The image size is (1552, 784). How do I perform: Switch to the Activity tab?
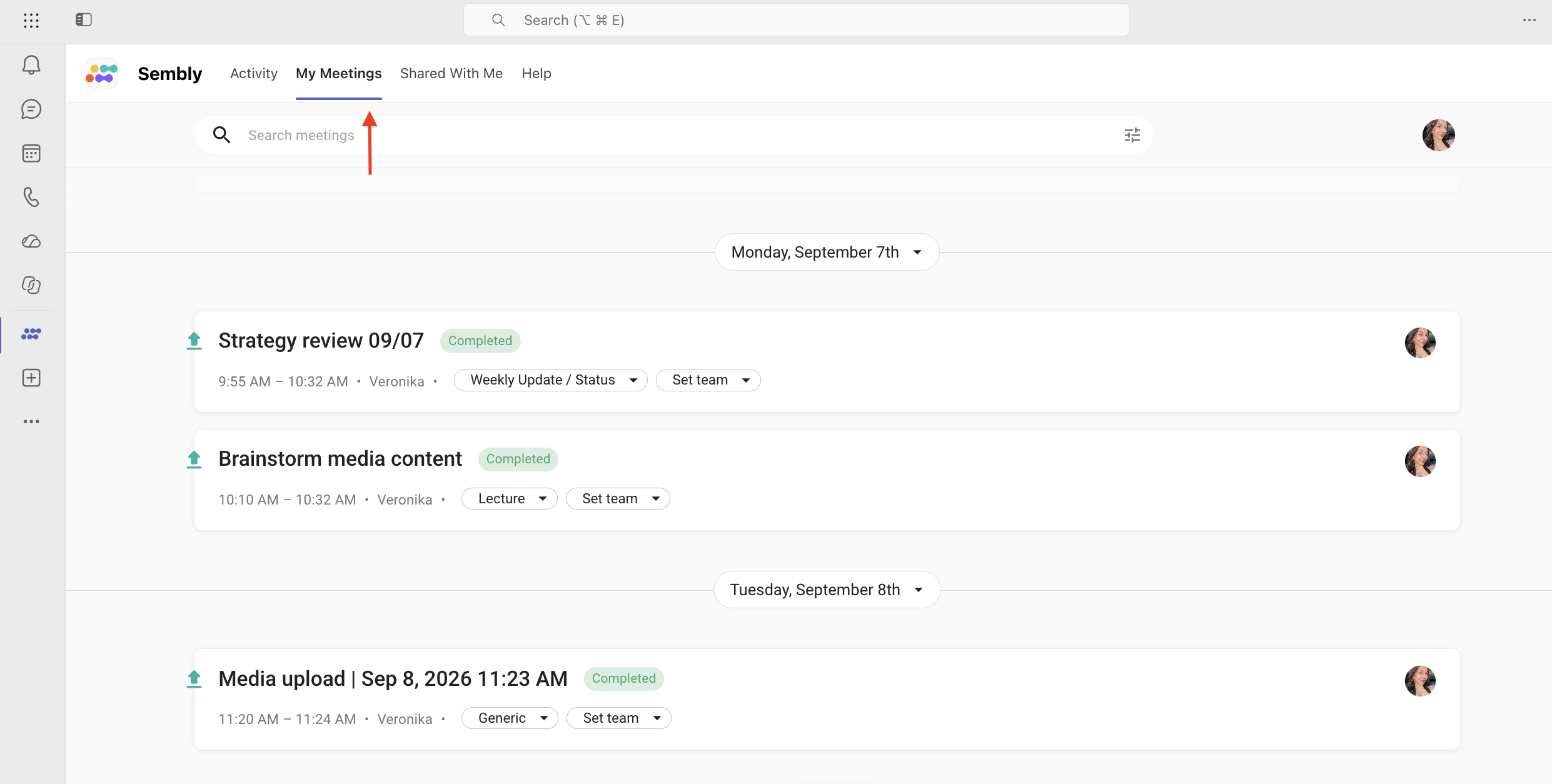coord(253,73)
